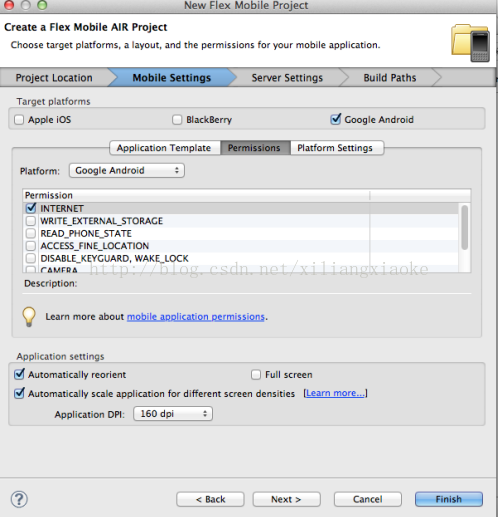Select the Mobile Settings step

click(172, 78)
